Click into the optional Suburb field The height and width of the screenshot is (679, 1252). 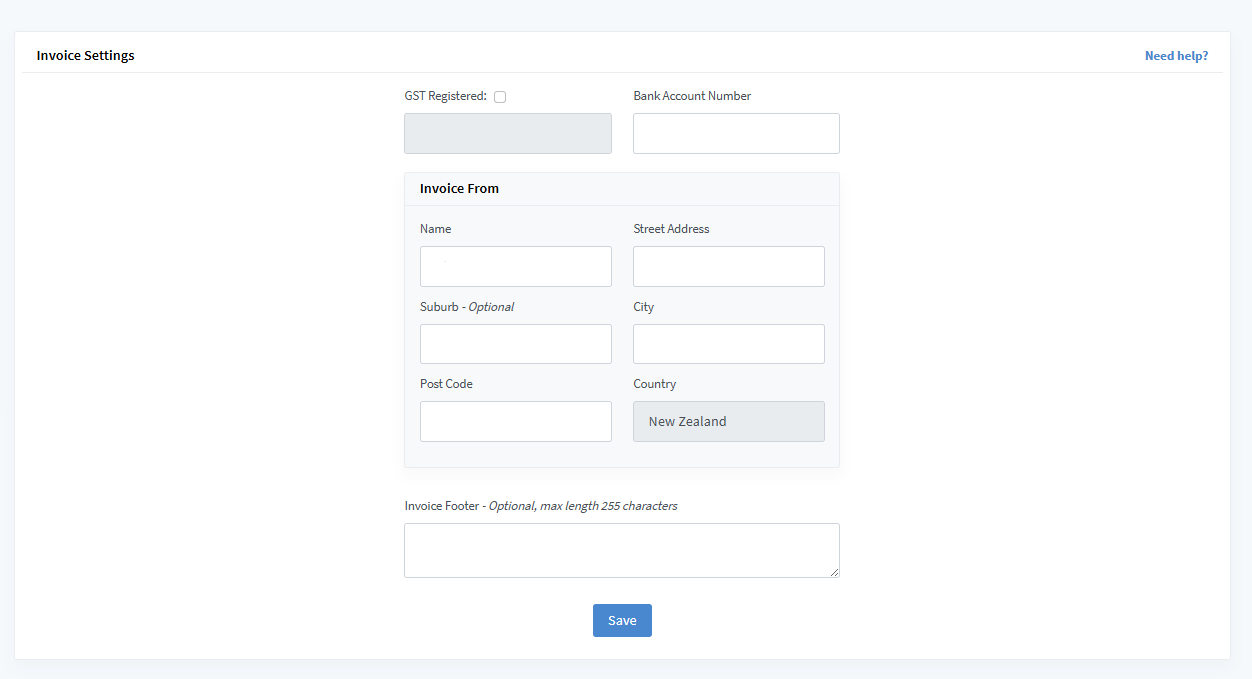pos(515,344)
